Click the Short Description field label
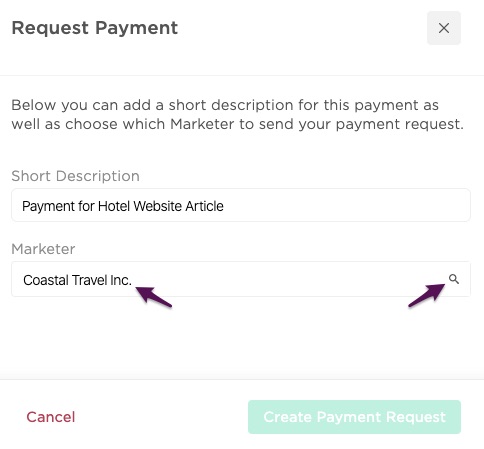Image resolution: width=484 pixels, height=449 pixels. 75,176
